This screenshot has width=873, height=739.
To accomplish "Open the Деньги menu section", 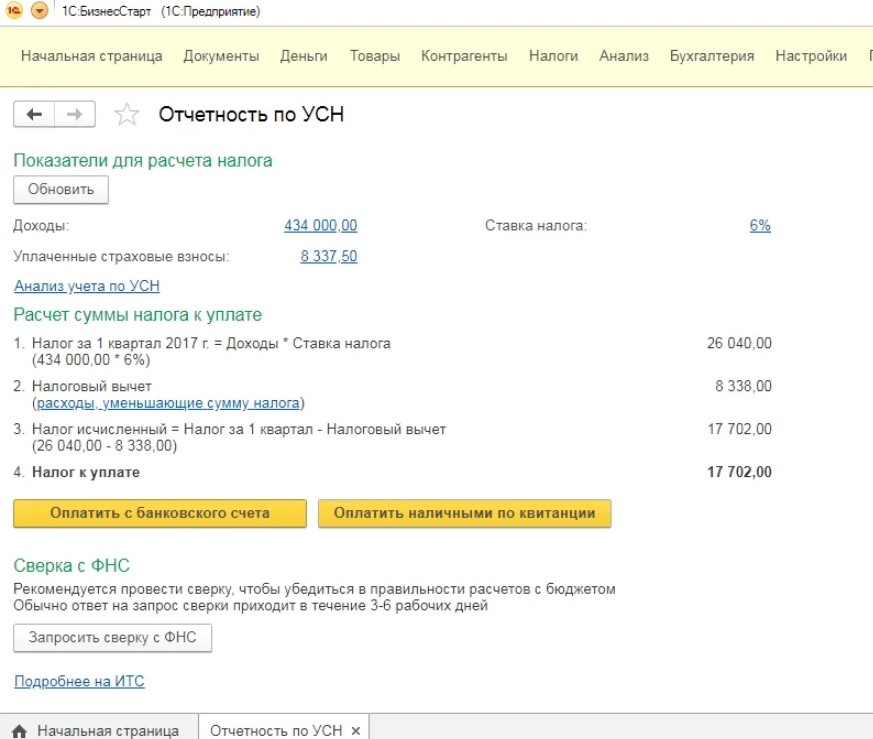I will (304, 56).
